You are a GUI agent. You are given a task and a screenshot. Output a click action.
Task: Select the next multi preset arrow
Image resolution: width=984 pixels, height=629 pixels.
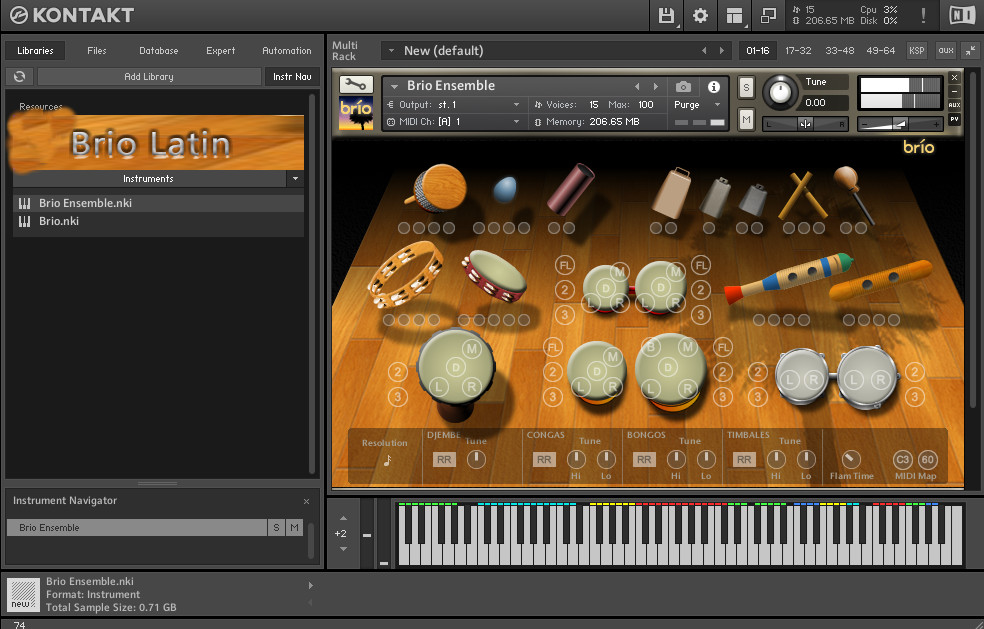pos(722,51)
